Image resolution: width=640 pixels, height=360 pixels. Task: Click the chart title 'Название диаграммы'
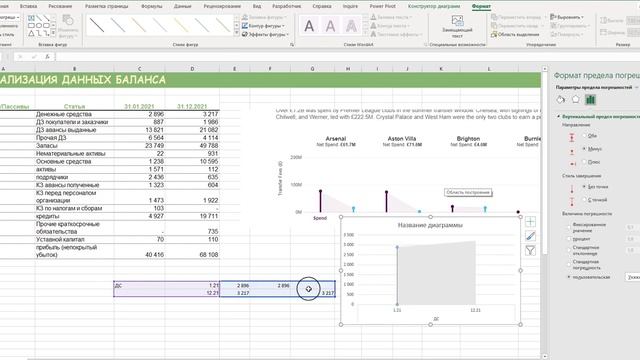click(430, 225)
